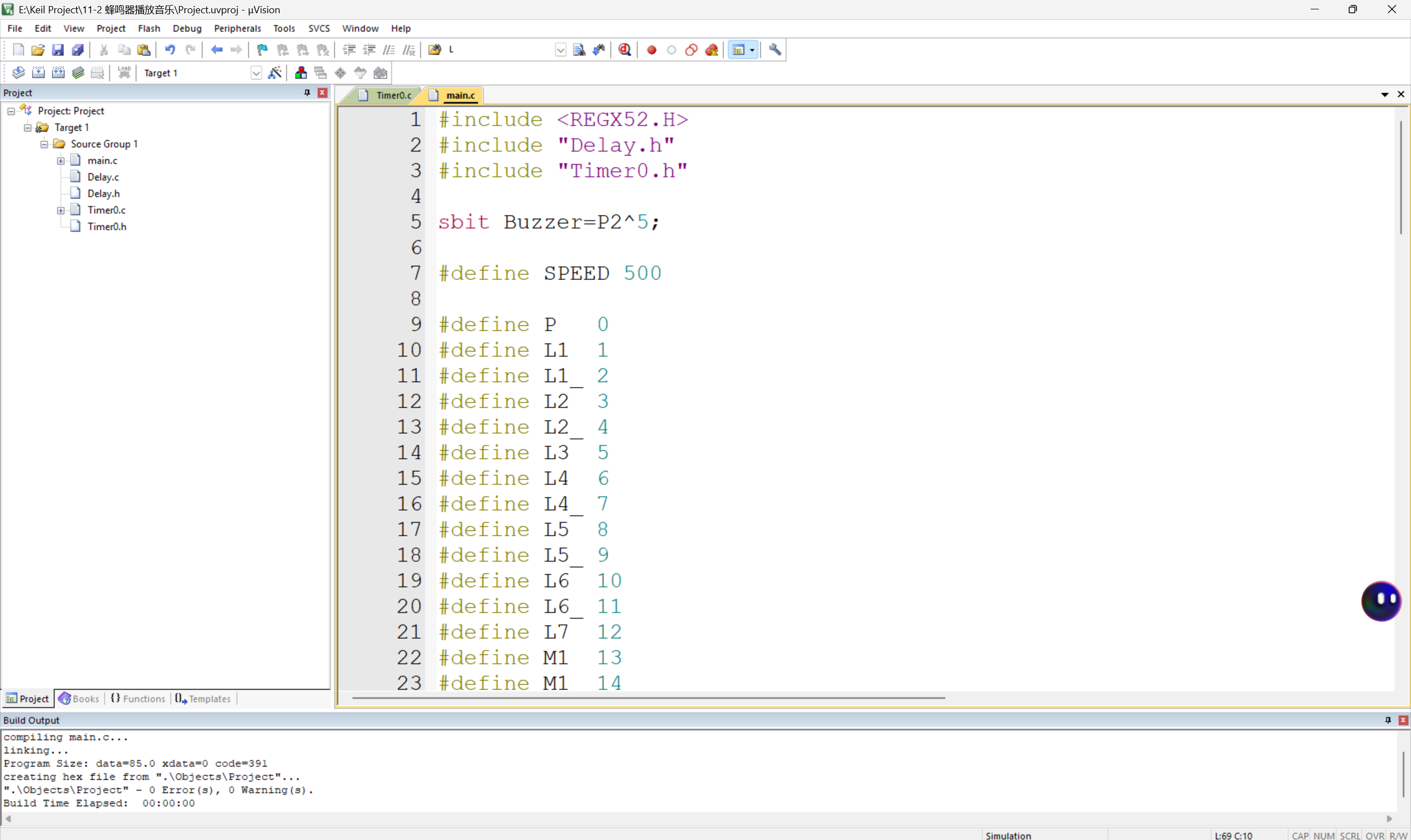Click the Download to flash LOAD icon
Image resolution: width=1411 pixels, height=840 pixels.
point(124,72)
